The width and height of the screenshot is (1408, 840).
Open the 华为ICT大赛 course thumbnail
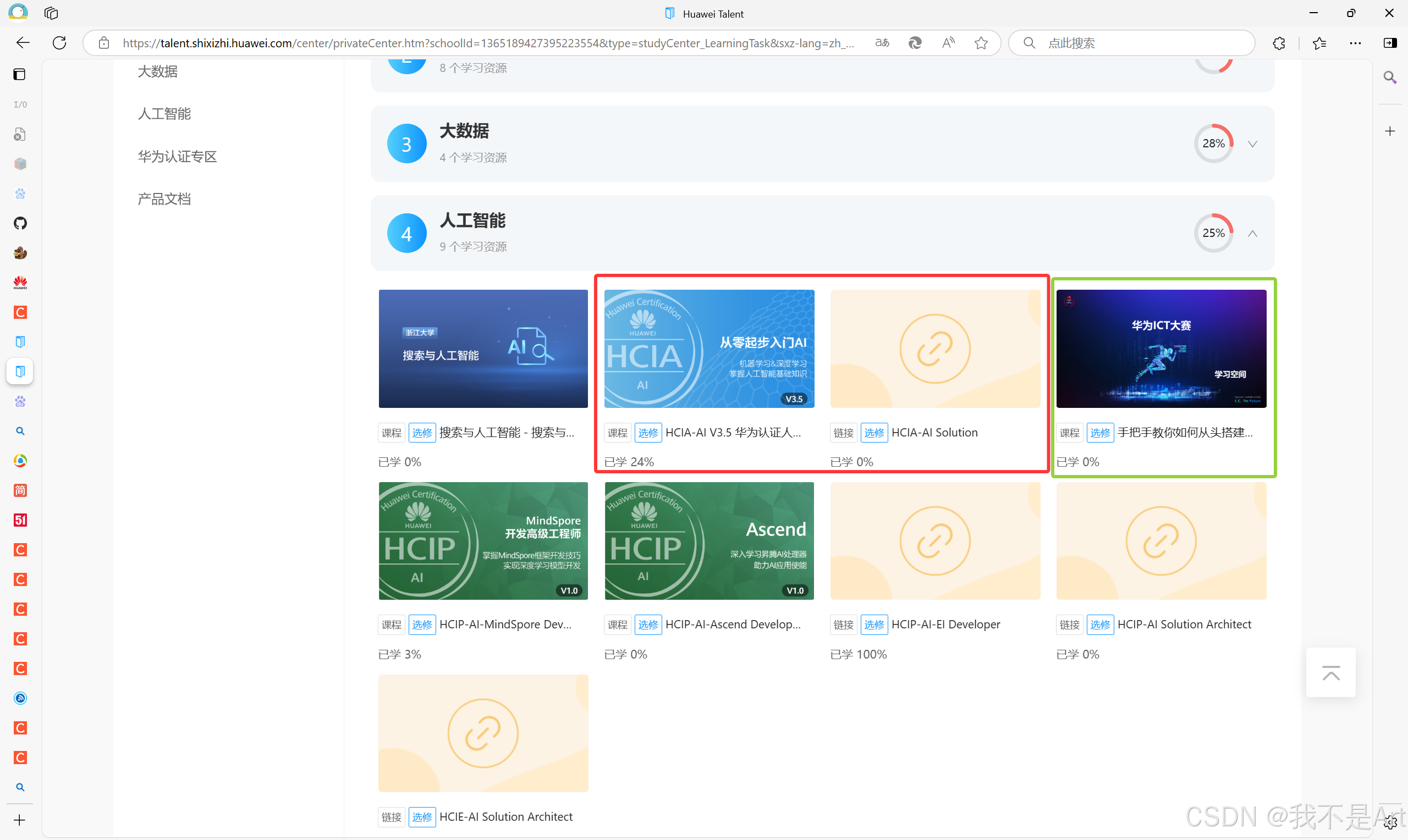coord(1160,349)
